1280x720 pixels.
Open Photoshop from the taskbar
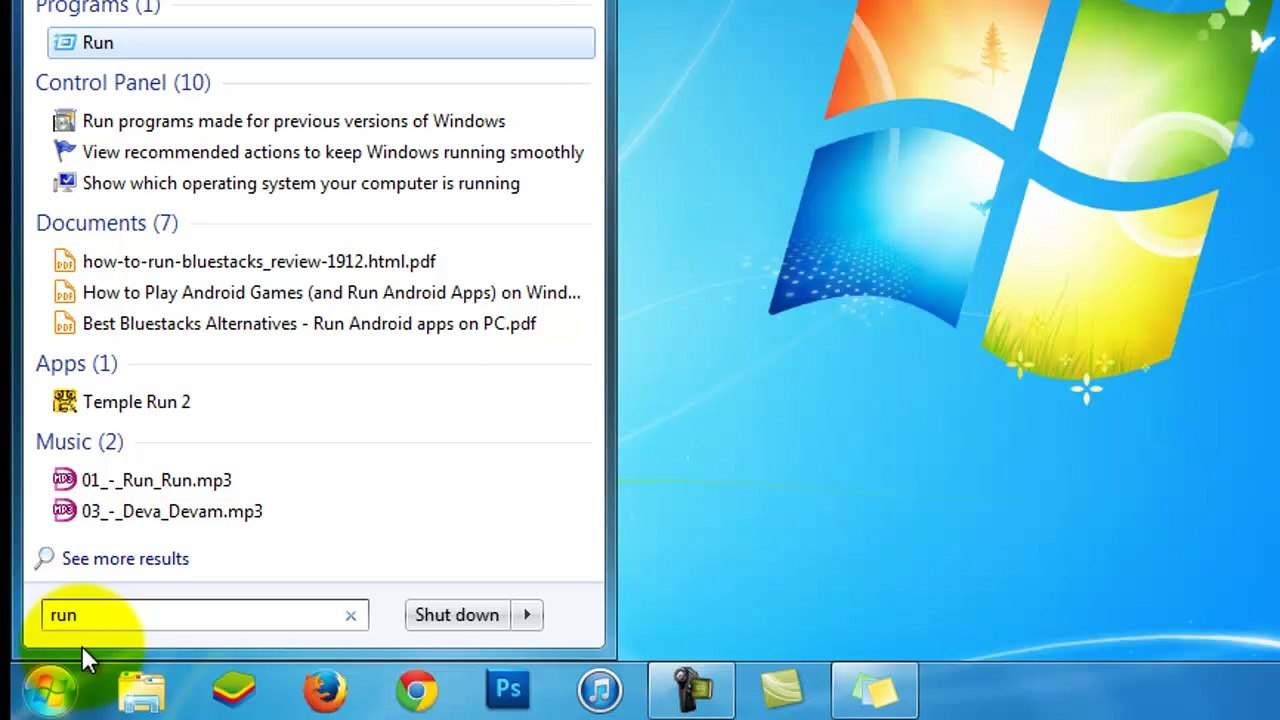click(x=508, y=691)
